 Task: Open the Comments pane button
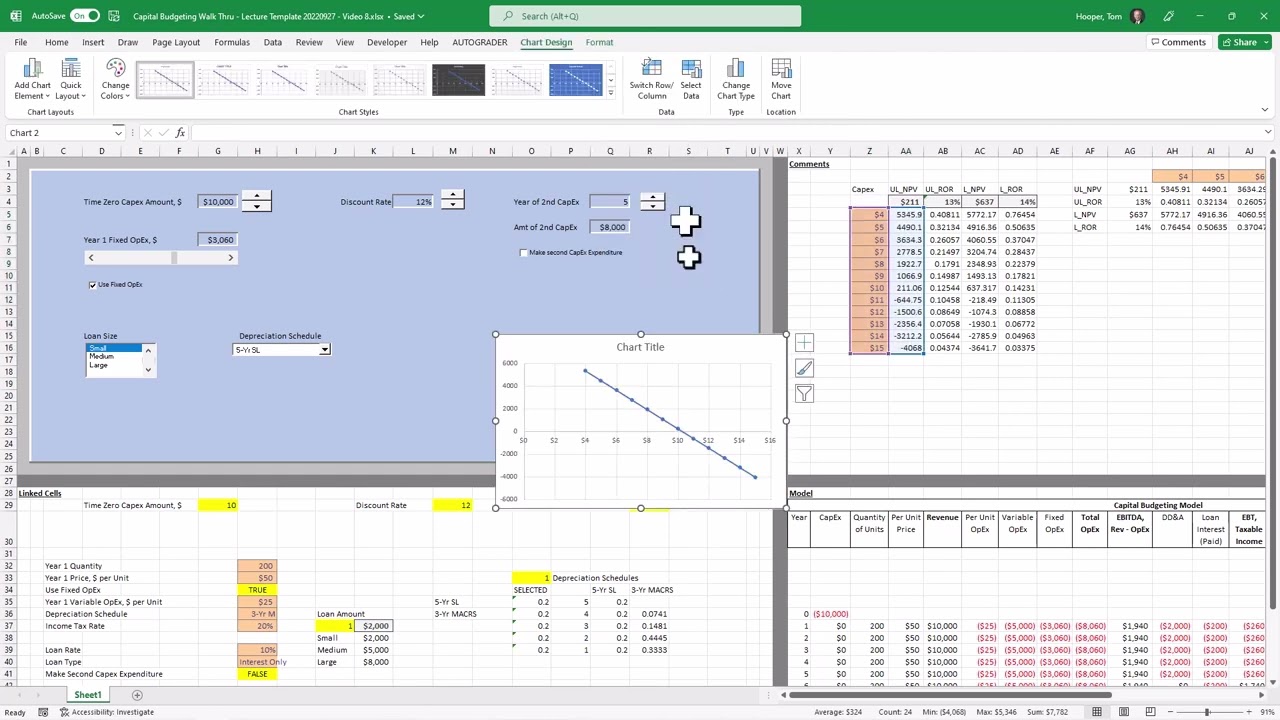[x=1178, y=42]
